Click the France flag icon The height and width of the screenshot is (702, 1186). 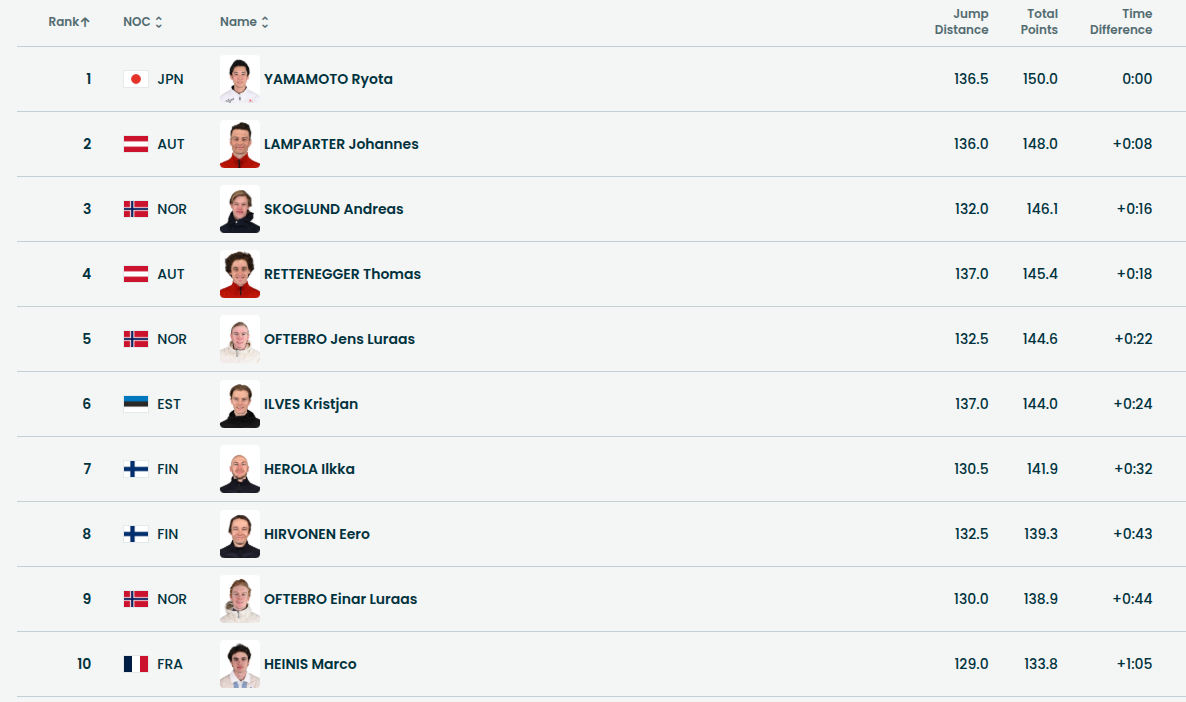[x=136, y=664]
